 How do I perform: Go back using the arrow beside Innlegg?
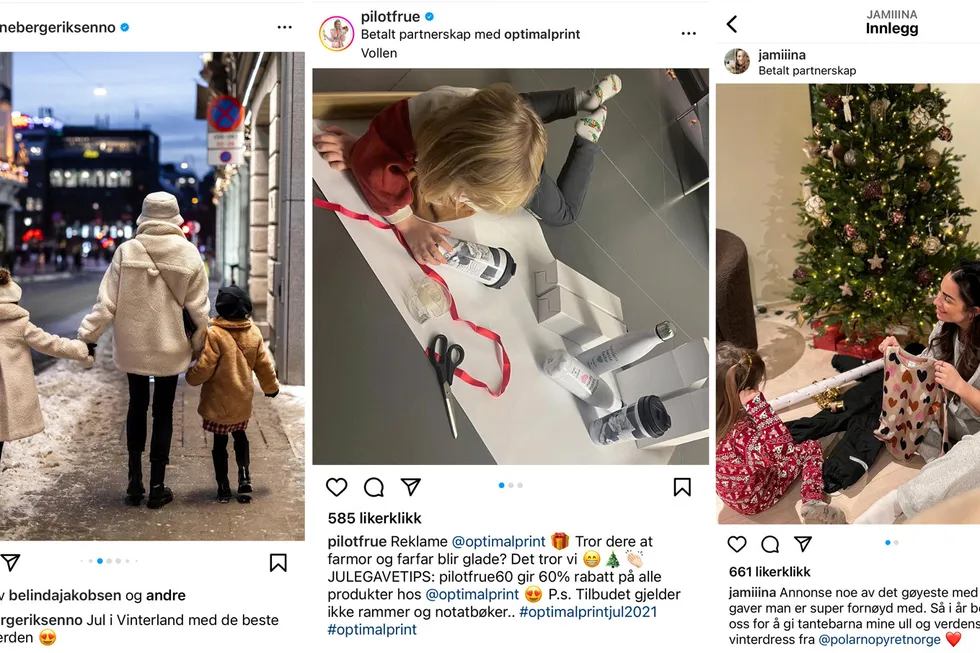(732, 24)
